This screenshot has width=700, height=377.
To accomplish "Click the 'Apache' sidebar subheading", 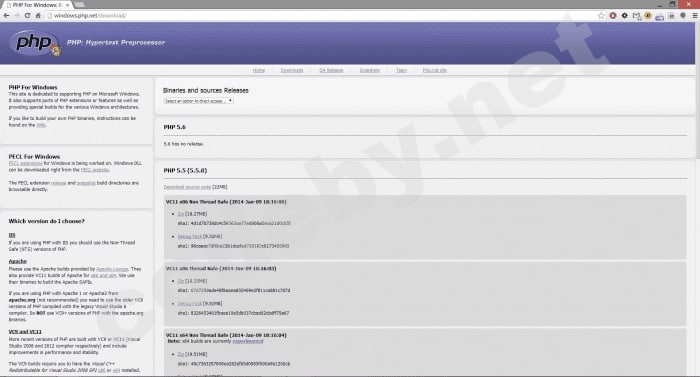I will click(x=17, y=261).
